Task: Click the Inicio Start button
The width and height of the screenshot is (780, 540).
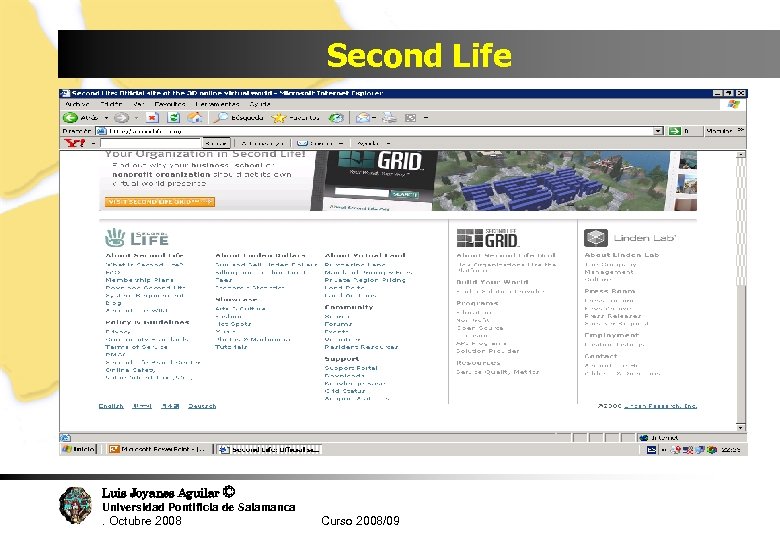Action: (79, 450)
